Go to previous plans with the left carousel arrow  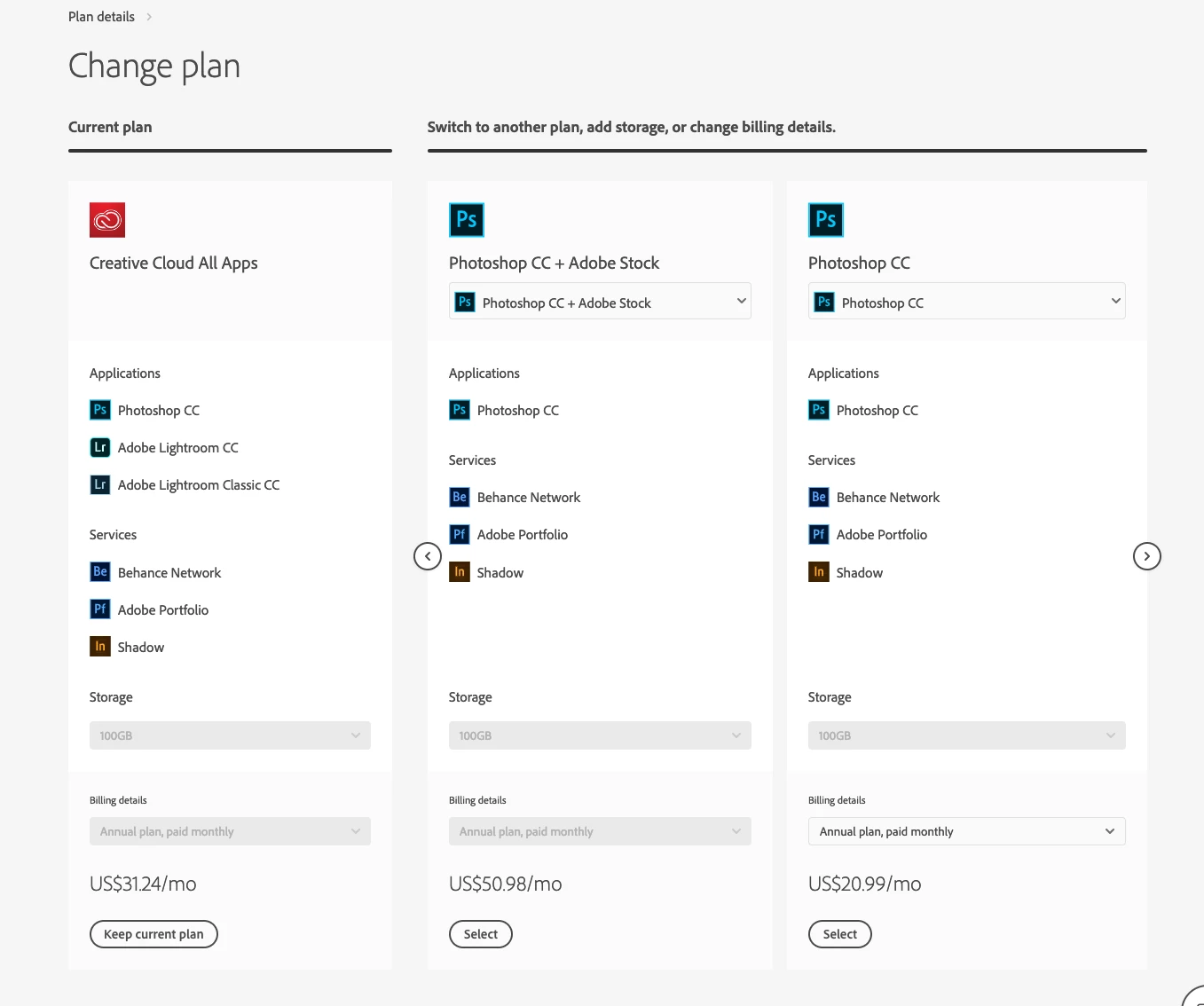click(428, 556)
